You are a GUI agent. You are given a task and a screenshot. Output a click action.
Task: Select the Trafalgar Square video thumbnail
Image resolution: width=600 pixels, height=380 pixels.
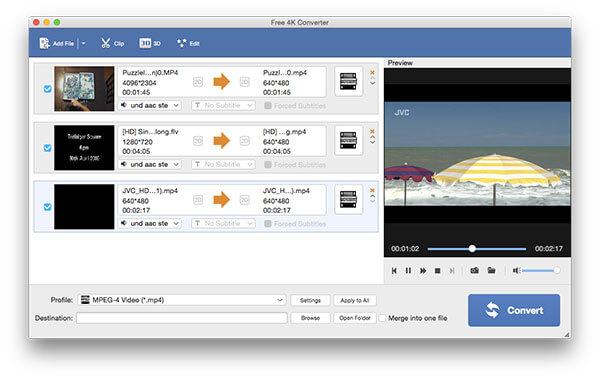tap(84, 148)
